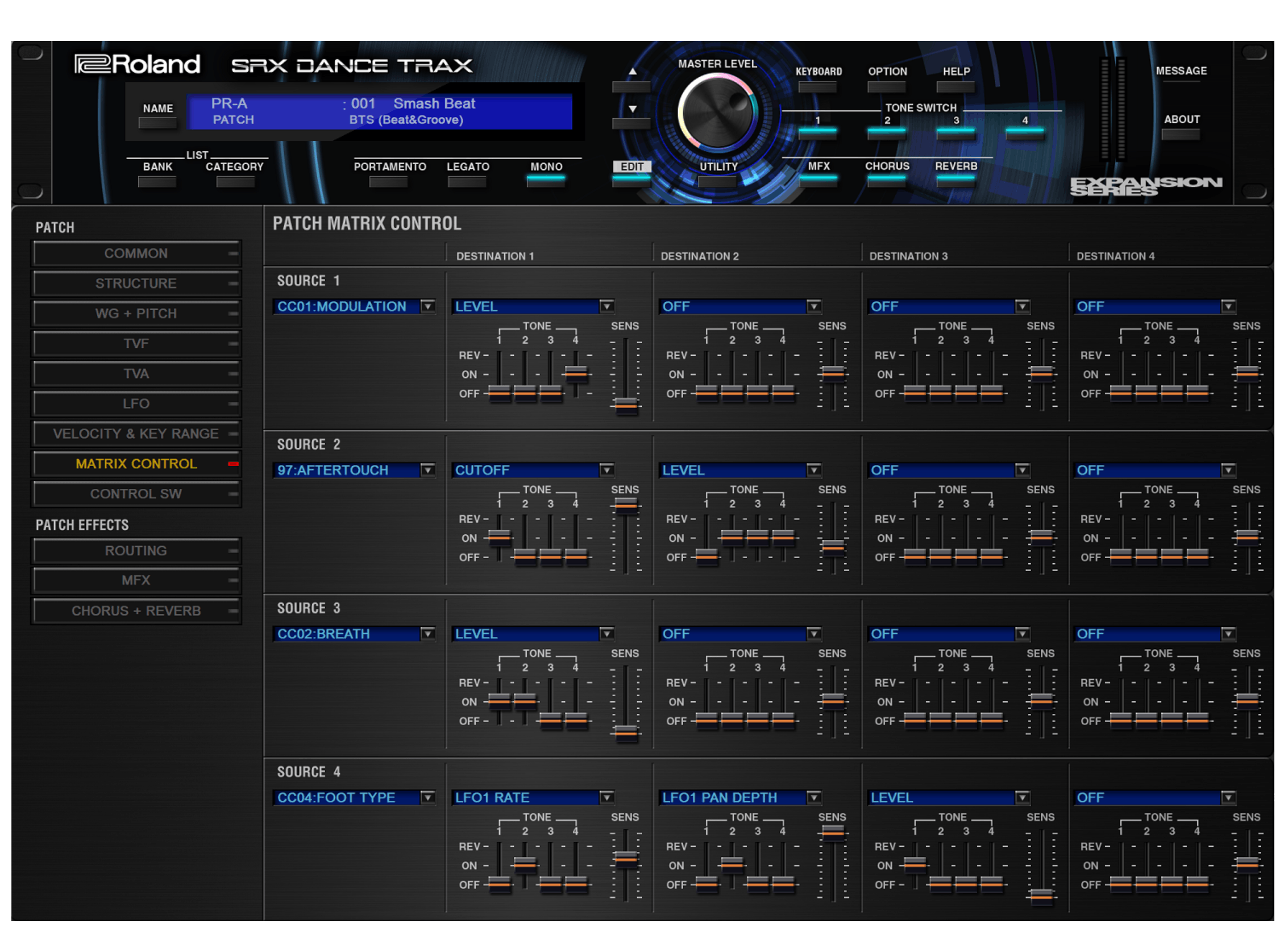The image size is (1288, 936).
Task: Open Source 1 CC01:MODULATION dropdown
Action: [354, 306]
